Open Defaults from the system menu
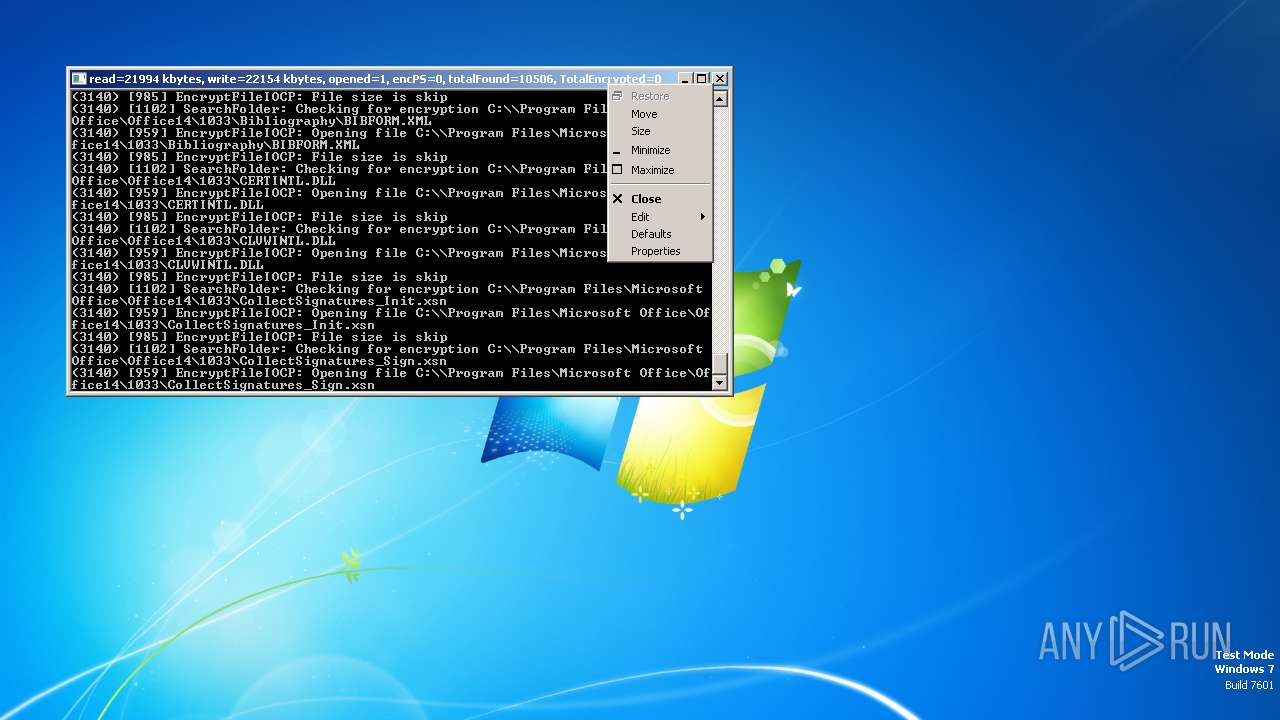The image size is (1280, 720). click(660, 234)
